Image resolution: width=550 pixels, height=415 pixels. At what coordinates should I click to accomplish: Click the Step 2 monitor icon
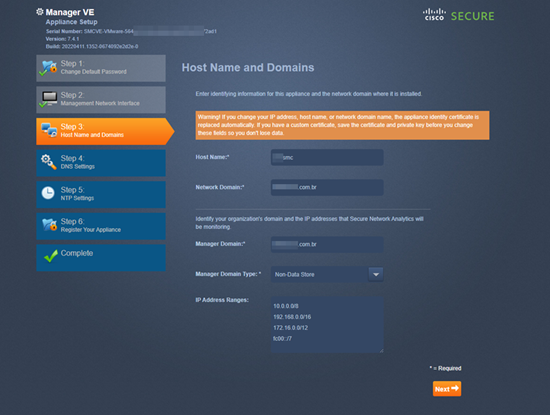click(x=48, y=99)
